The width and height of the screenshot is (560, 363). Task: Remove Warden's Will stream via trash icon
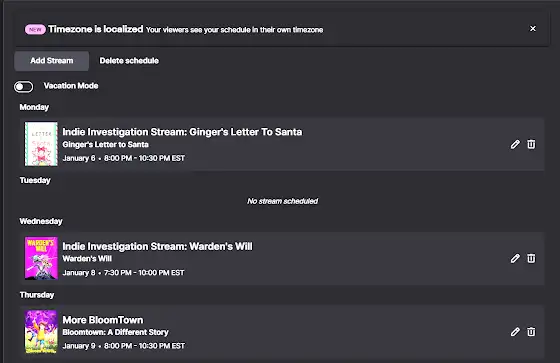point(531,259)
